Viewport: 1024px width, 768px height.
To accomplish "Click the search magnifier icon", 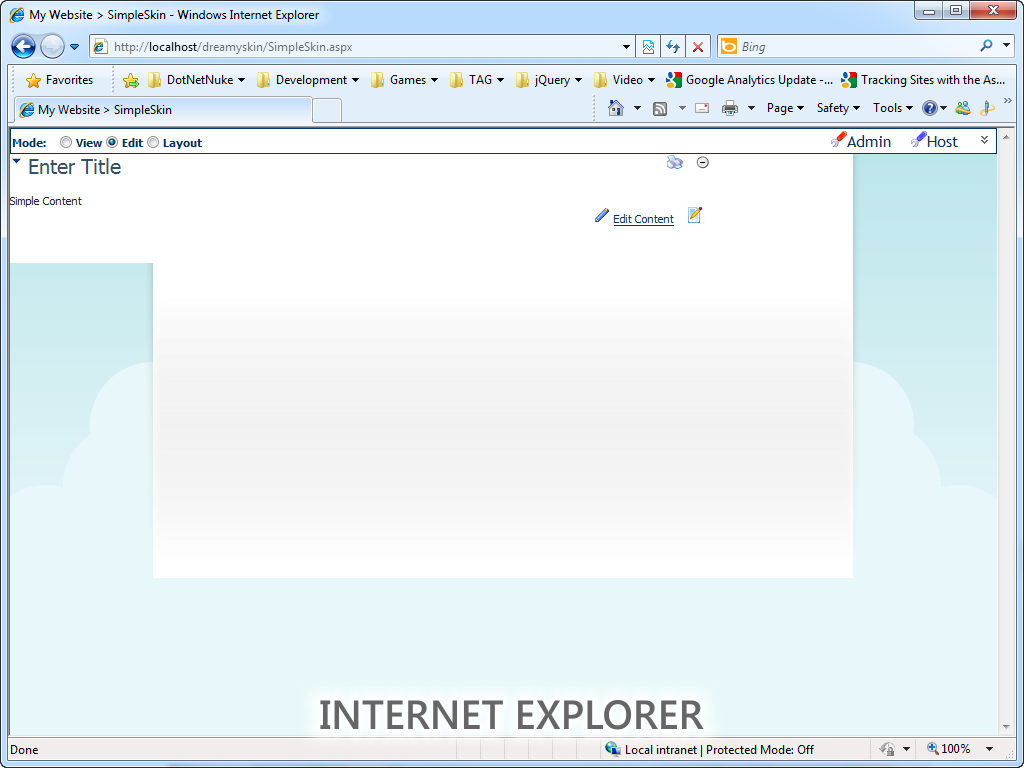I will click(x=986, y=46).
